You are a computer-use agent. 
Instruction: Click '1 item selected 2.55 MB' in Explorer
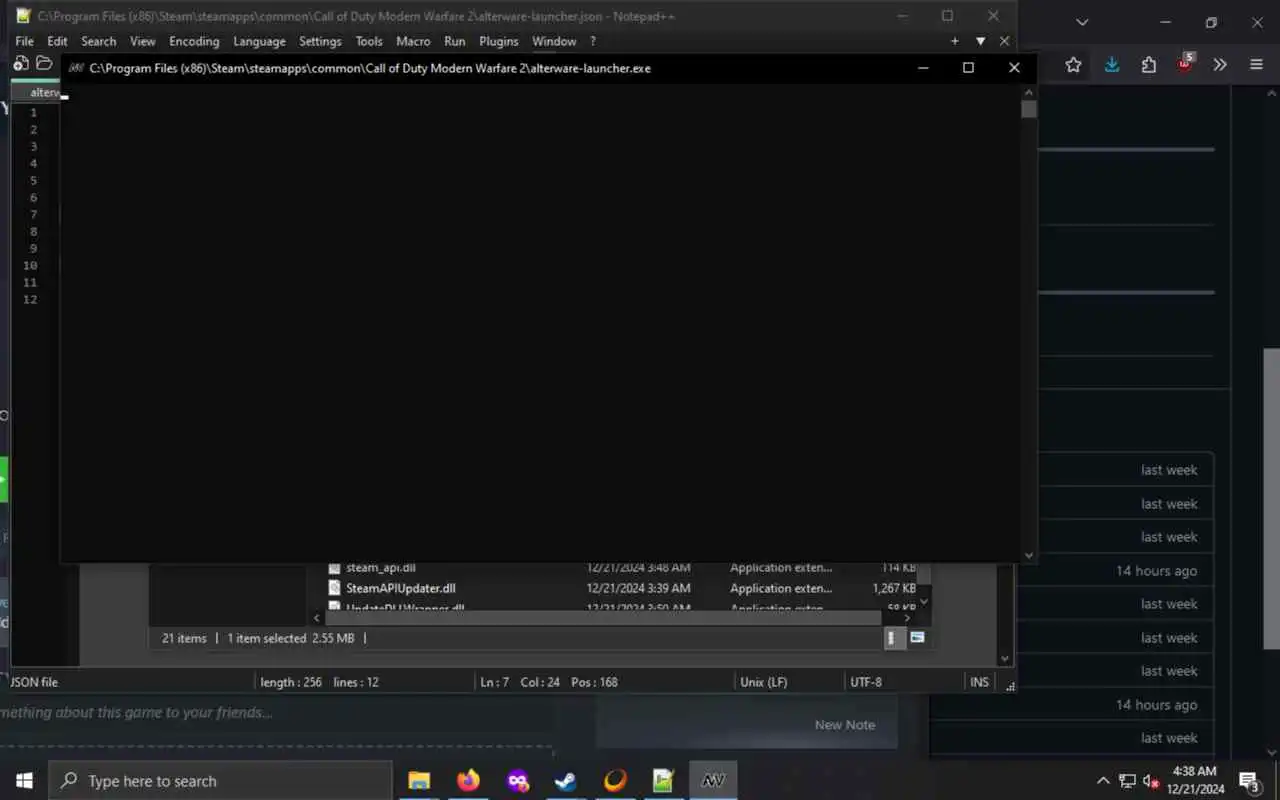pos(290,638)
